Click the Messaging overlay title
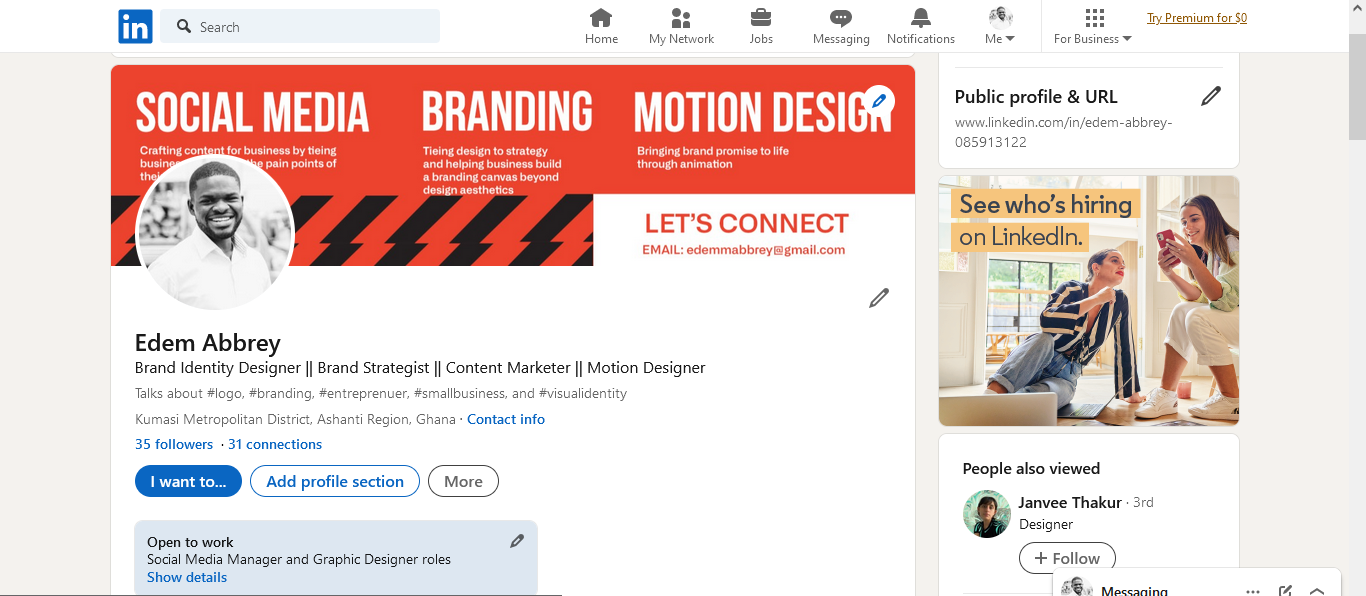1366x596 pixels. pyautogui.click(x=1134, y=590)
